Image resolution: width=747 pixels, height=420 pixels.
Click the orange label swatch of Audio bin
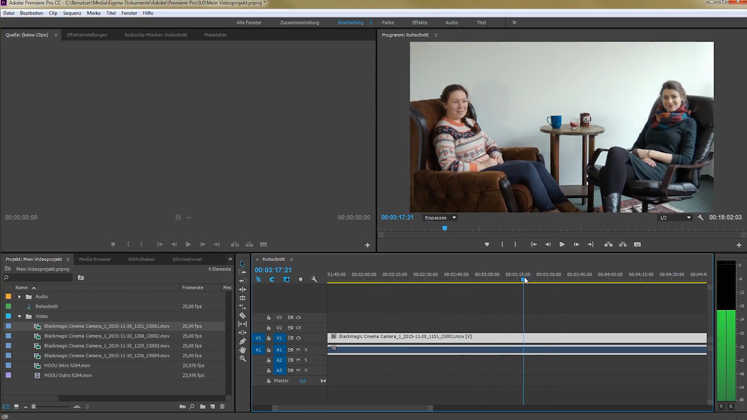[x=9, y=297]
